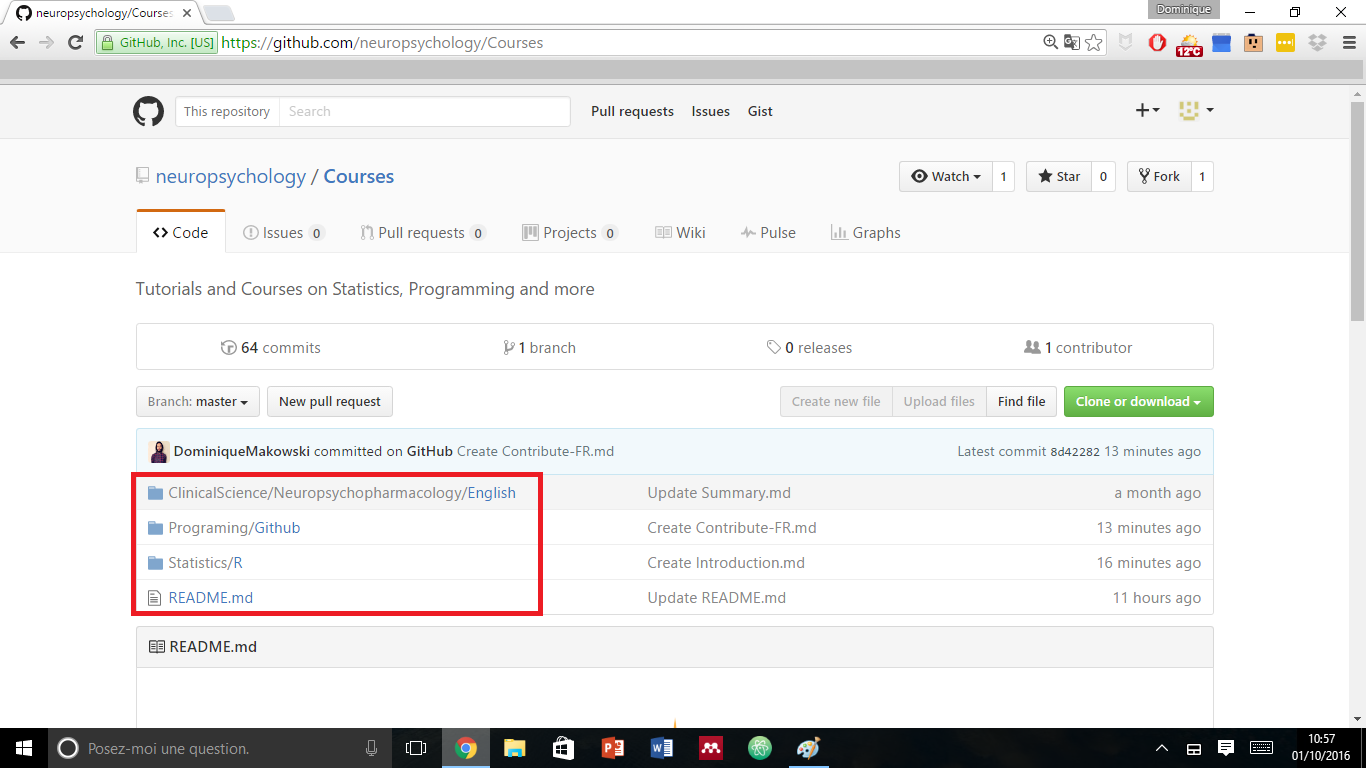Open the Pulse tab
This screenshot has height=768, width=1366.
click(768, 233)
